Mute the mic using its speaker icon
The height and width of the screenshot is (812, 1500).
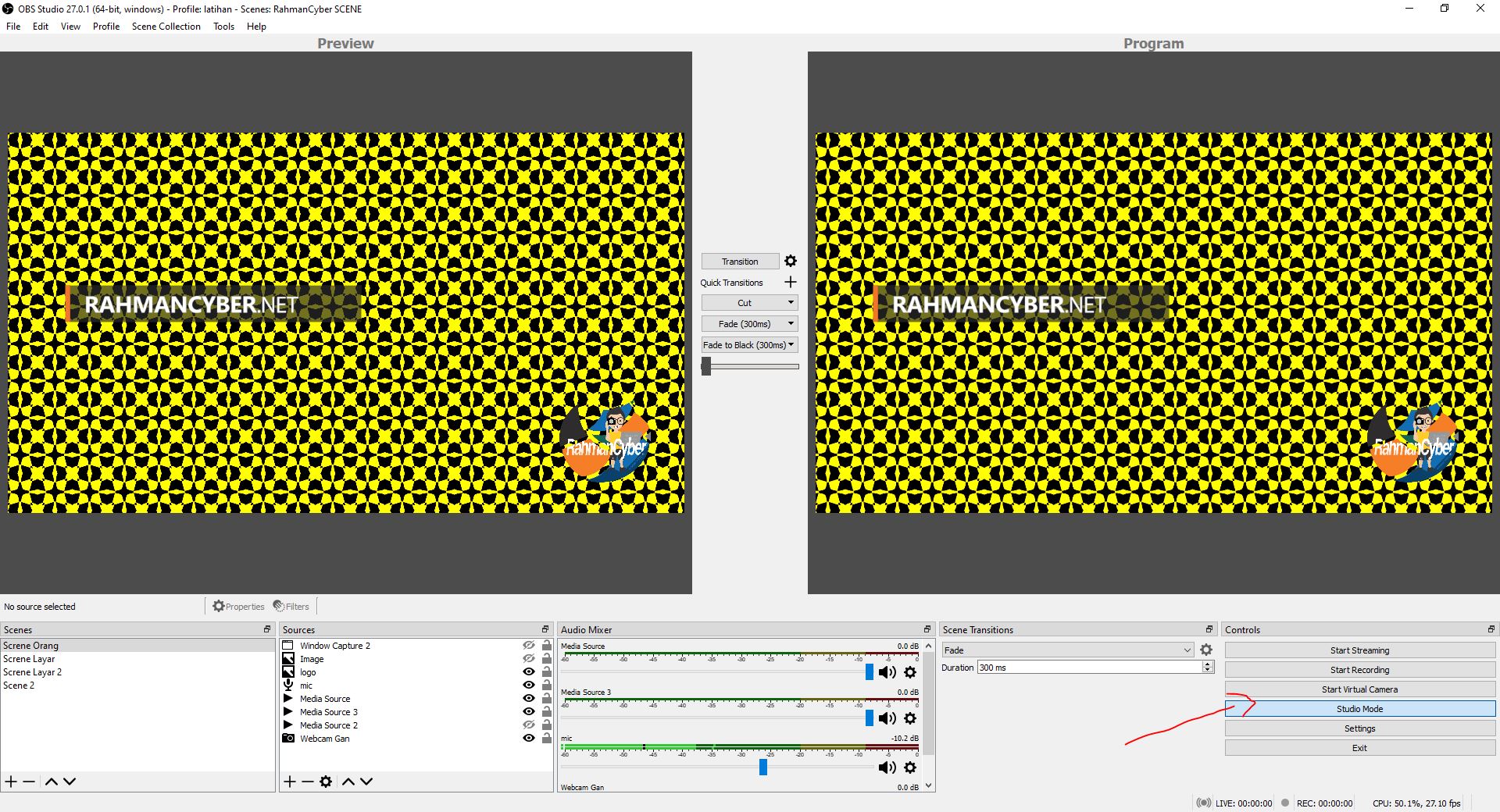pos(887,767)
